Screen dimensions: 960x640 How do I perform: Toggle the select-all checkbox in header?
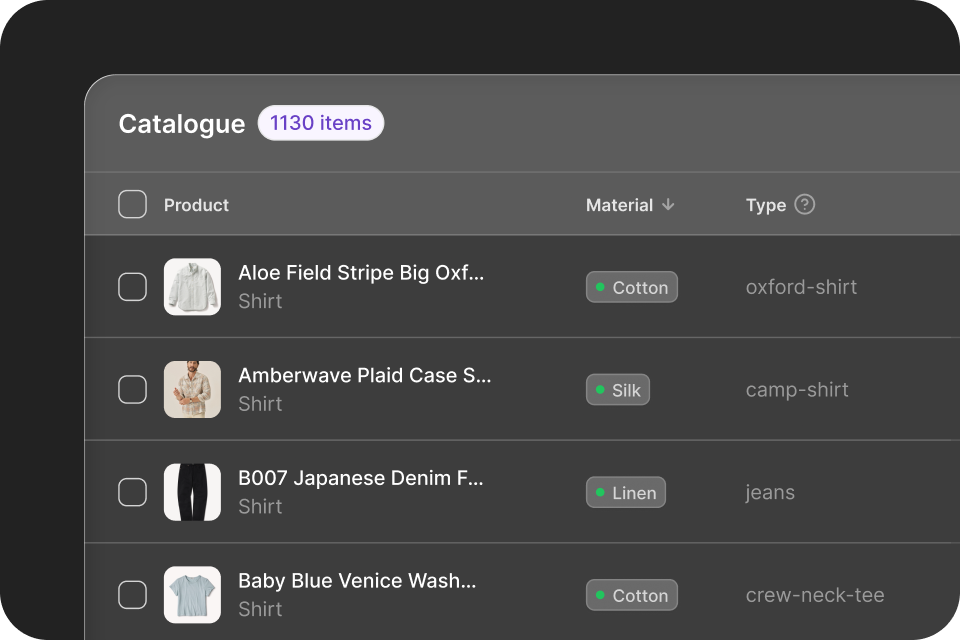tap(132, 204)
